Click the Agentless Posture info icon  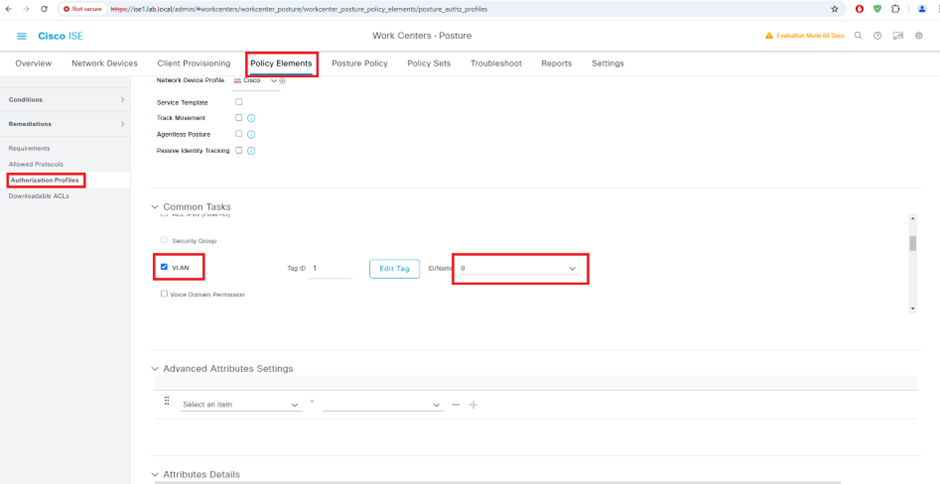(x=251, y=134)
